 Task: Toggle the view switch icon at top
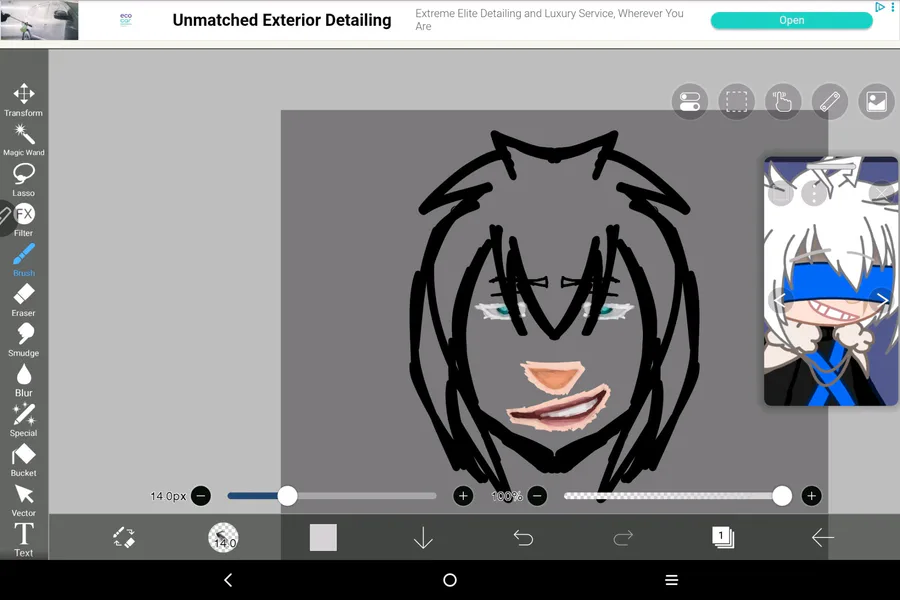click(689, 102)
